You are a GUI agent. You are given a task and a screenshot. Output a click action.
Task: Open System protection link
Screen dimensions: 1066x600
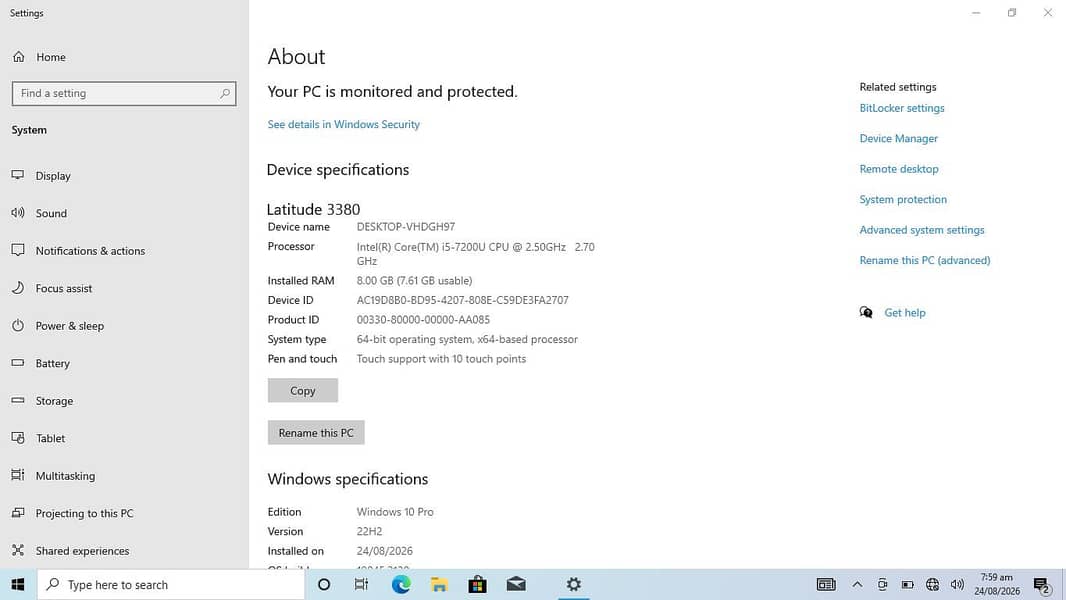(x=903, y=199)
